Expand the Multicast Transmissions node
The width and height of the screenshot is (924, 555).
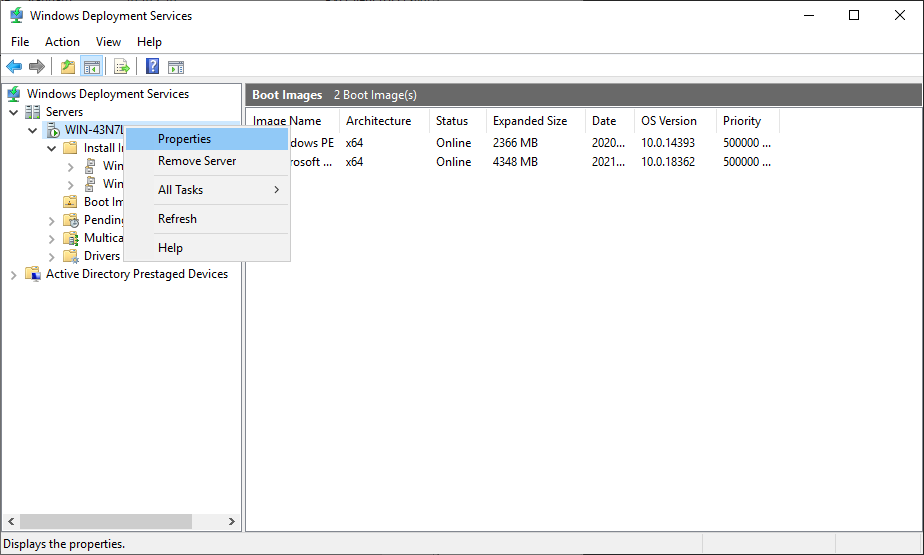[x=51, y=239]
